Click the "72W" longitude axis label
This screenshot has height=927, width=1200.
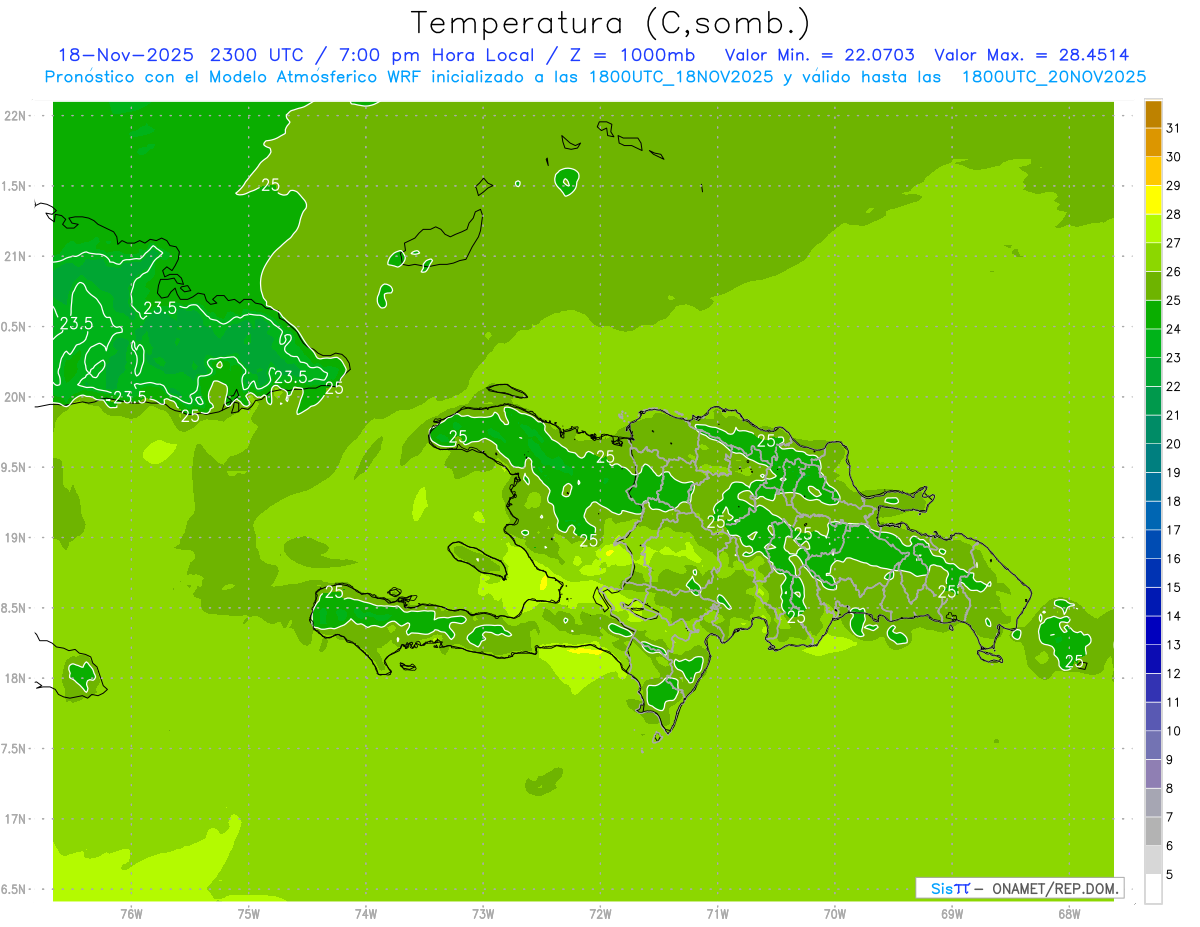click(x=600, y=914)
